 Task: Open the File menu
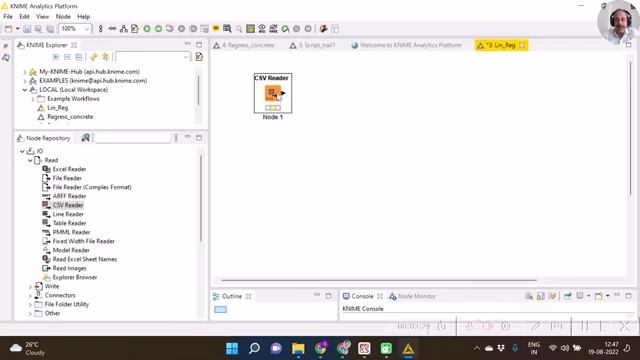tap(8, 17)
